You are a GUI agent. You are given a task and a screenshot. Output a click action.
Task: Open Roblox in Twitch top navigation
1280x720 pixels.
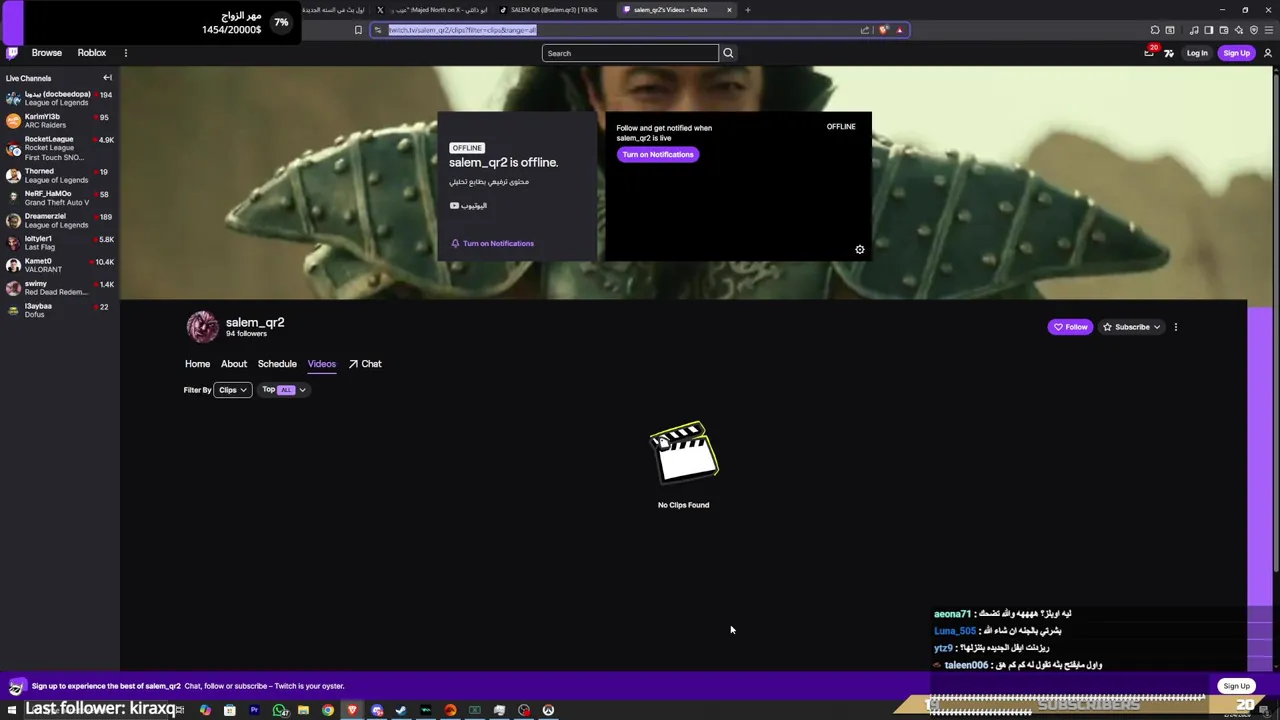pos(91,53)
